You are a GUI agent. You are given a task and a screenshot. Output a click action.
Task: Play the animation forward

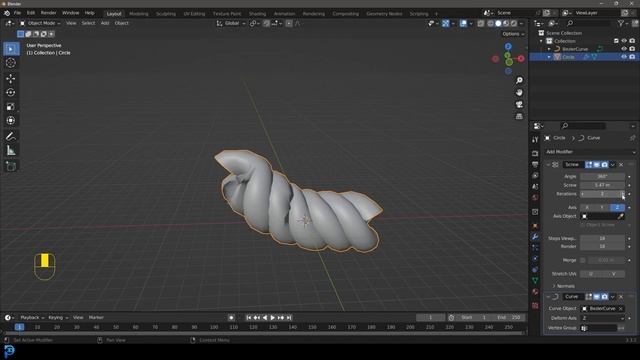pyautogui.click(x=273, y=318)
